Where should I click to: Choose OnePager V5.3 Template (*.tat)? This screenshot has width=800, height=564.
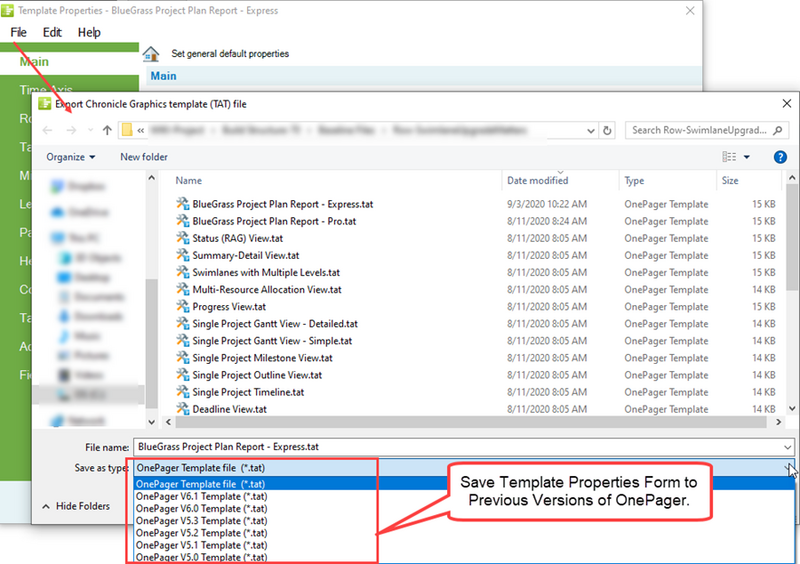(202, 521)
